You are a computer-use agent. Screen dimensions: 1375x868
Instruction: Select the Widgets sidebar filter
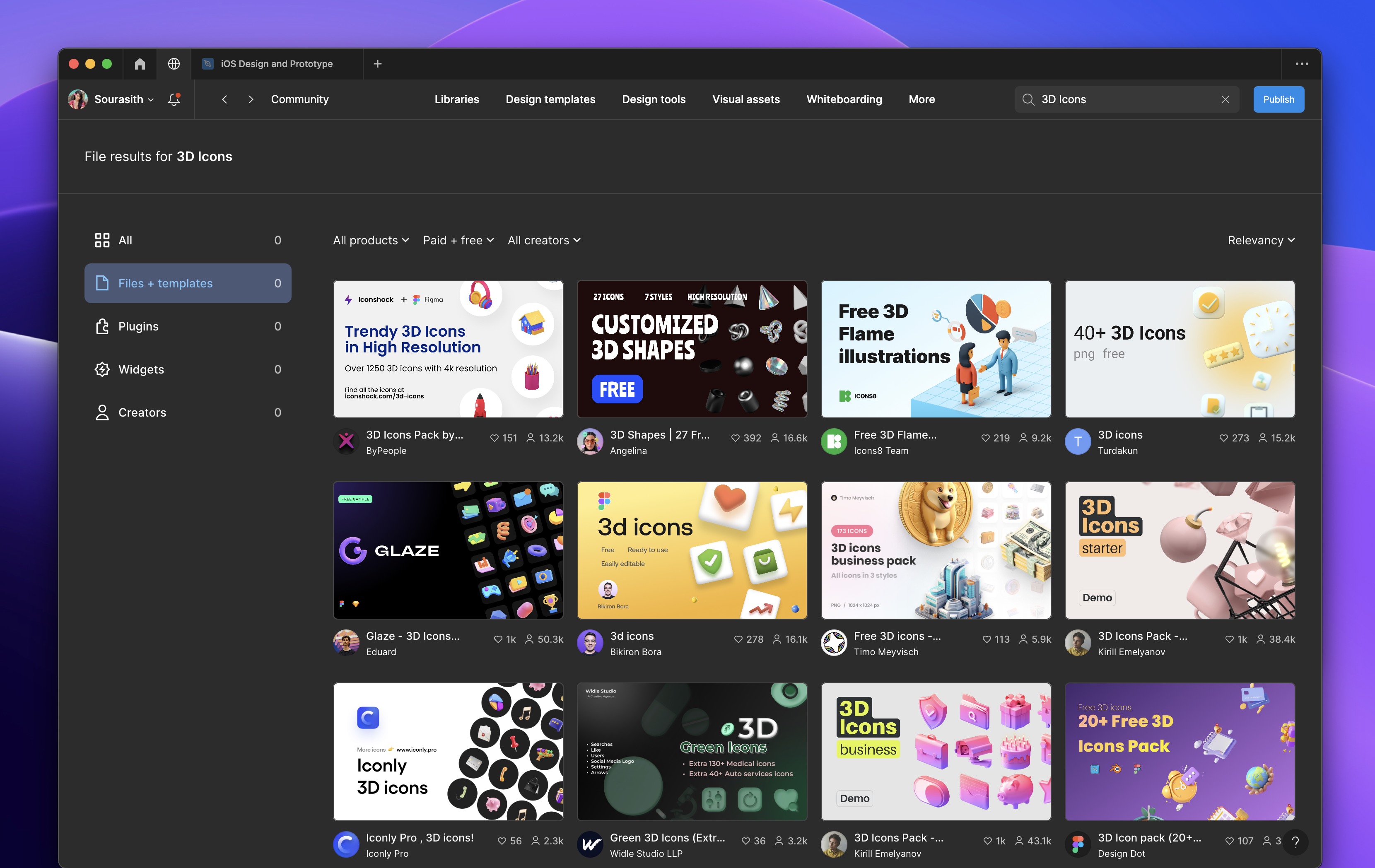pos(140,369)
